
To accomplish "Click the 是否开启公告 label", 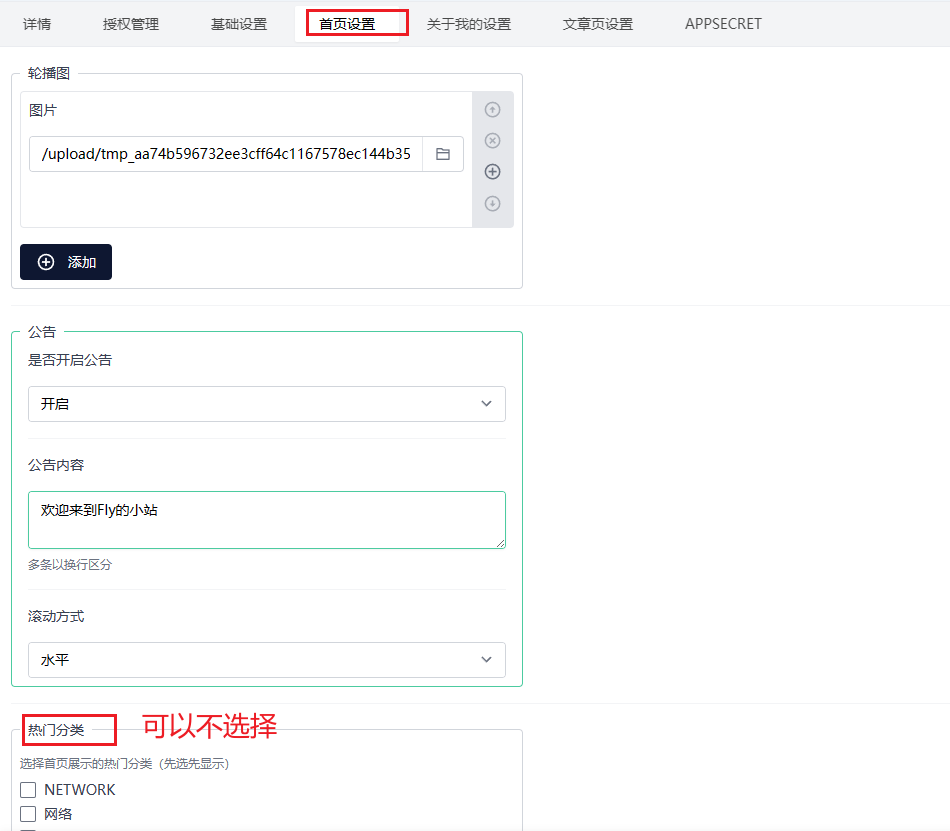I will [x=70, y=360].
